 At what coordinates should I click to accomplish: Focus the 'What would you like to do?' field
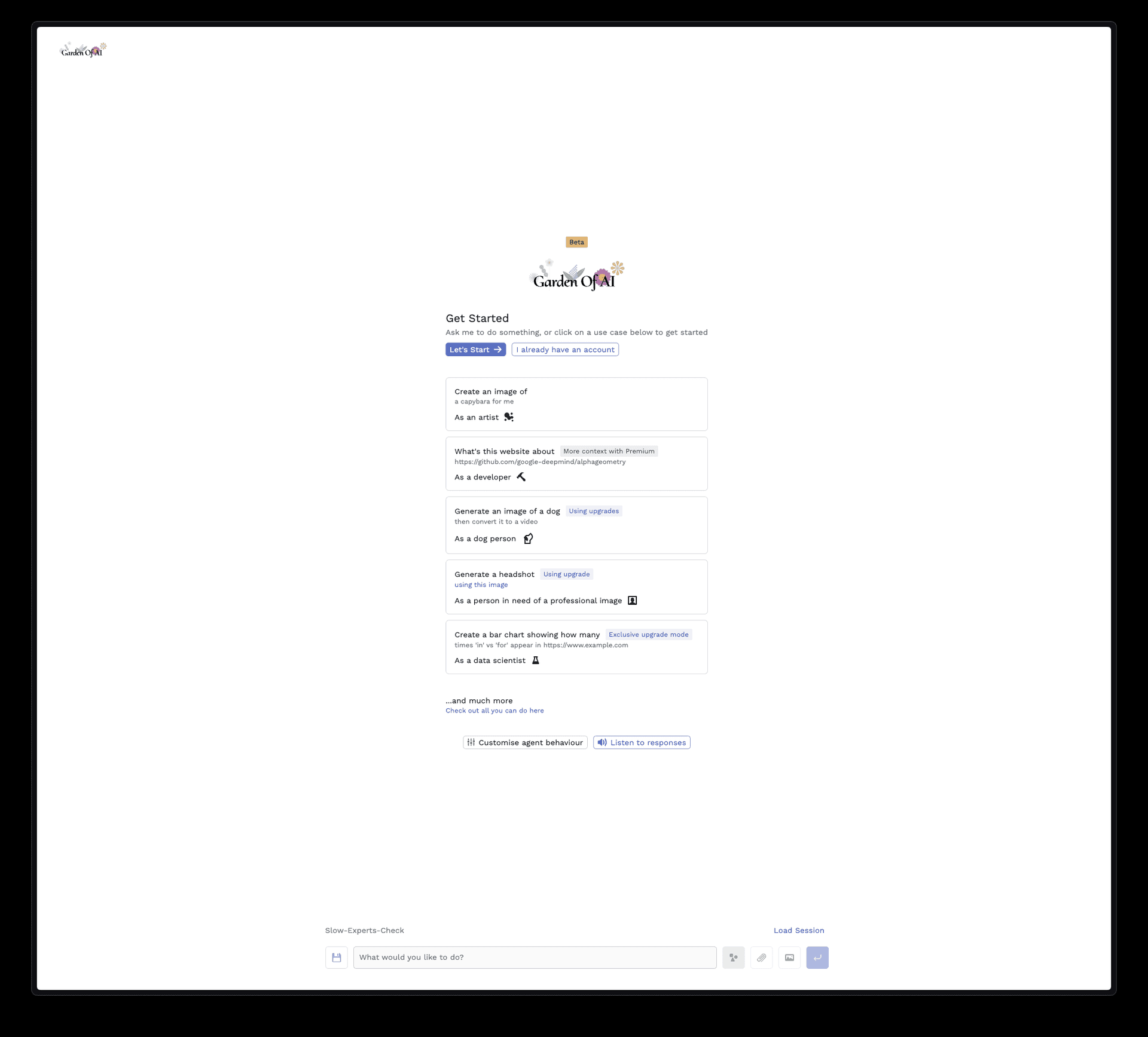pyautogui.click(x=535, y=958)
